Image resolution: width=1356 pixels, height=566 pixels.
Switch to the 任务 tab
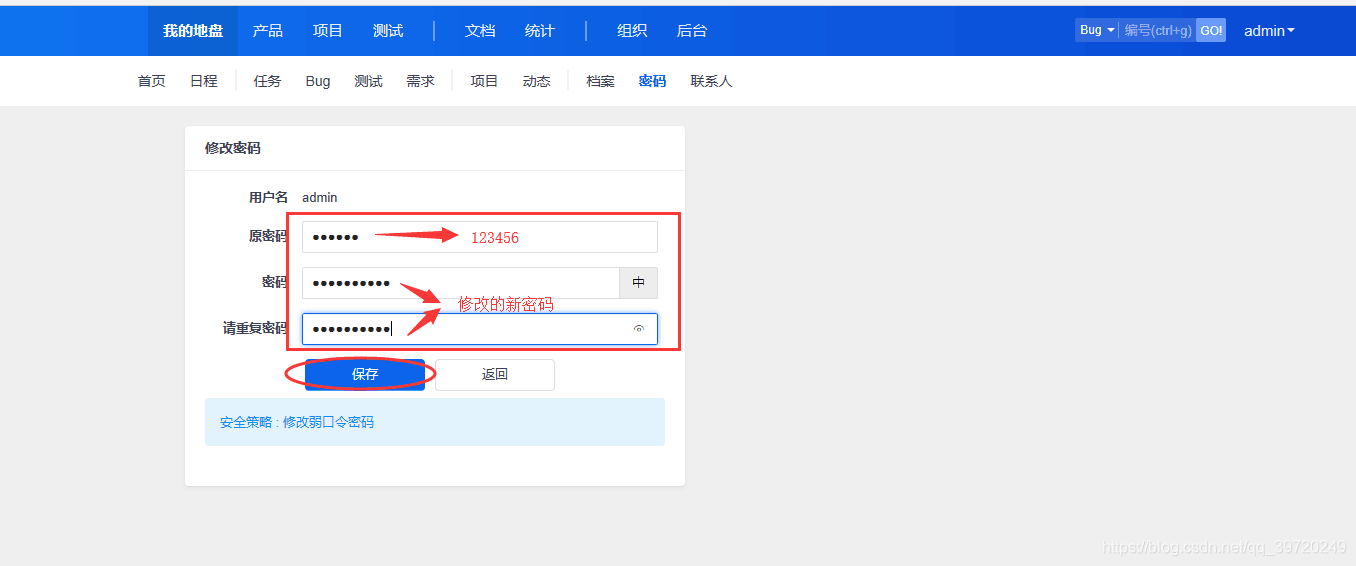268,81
